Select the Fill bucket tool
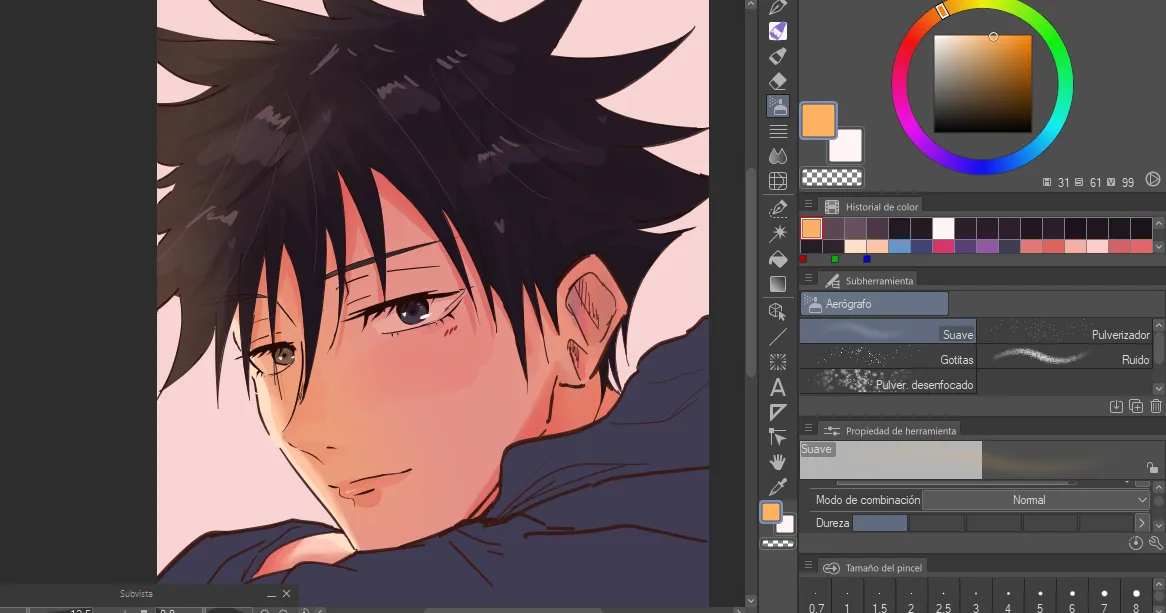This screenshot has height=613, width=1166. (x=778, y=259)
